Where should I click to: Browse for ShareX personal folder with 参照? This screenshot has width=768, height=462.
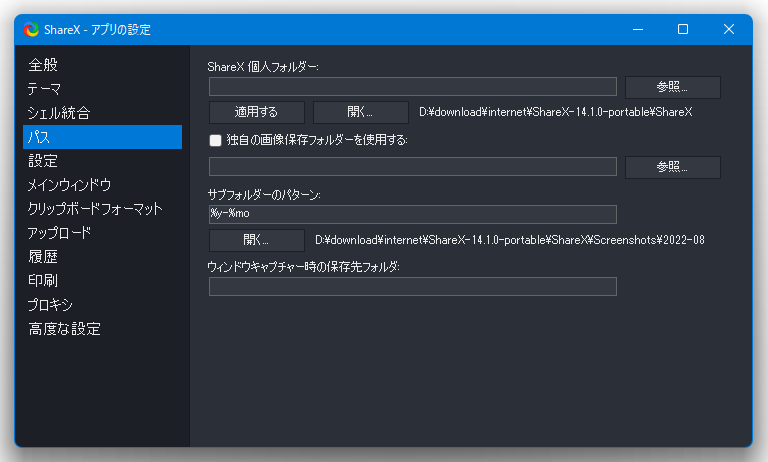[672, 87]
